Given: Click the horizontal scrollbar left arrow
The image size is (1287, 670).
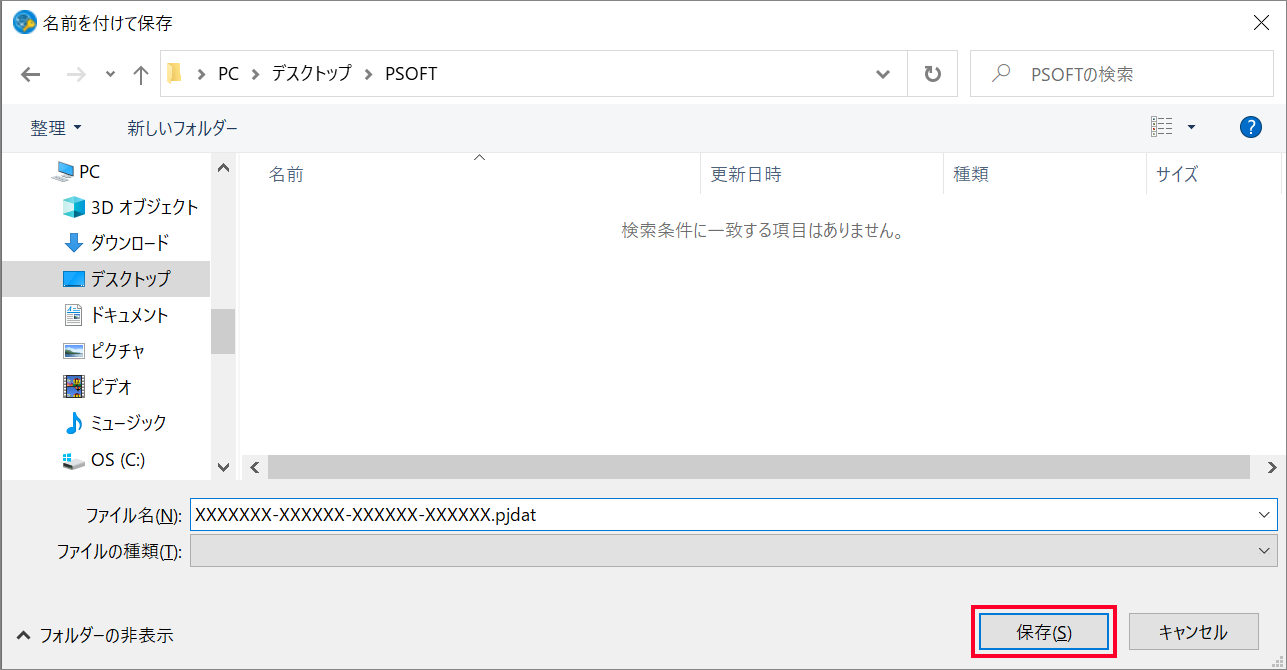Looking at the screenshot, I should click(254, 467).
